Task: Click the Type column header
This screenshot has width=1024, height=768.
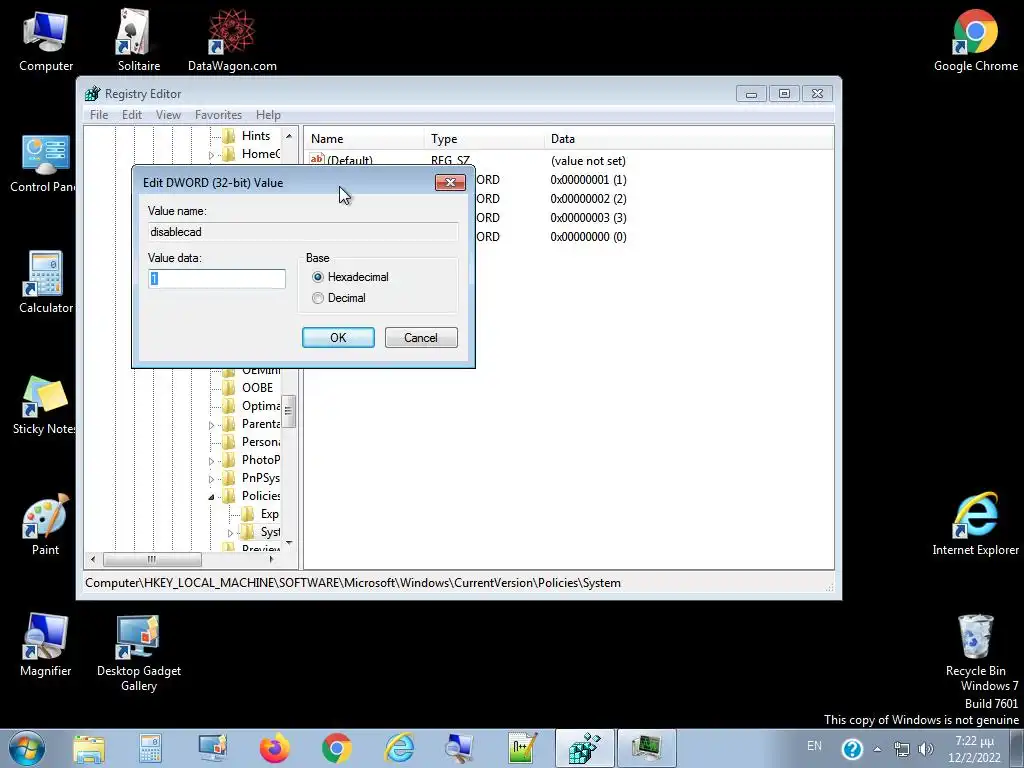Action: point(484,138)
